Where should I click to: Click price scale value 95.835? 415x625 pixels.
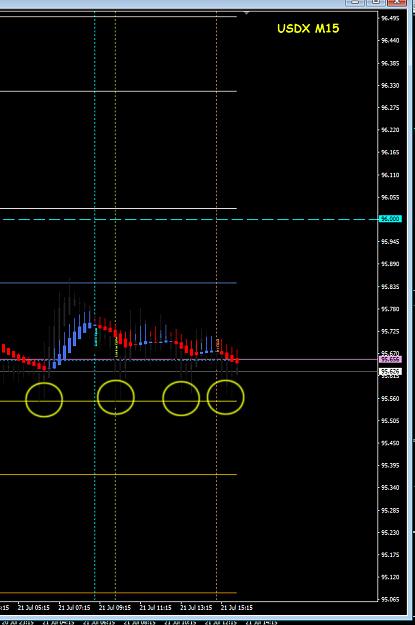coord(390,287)
